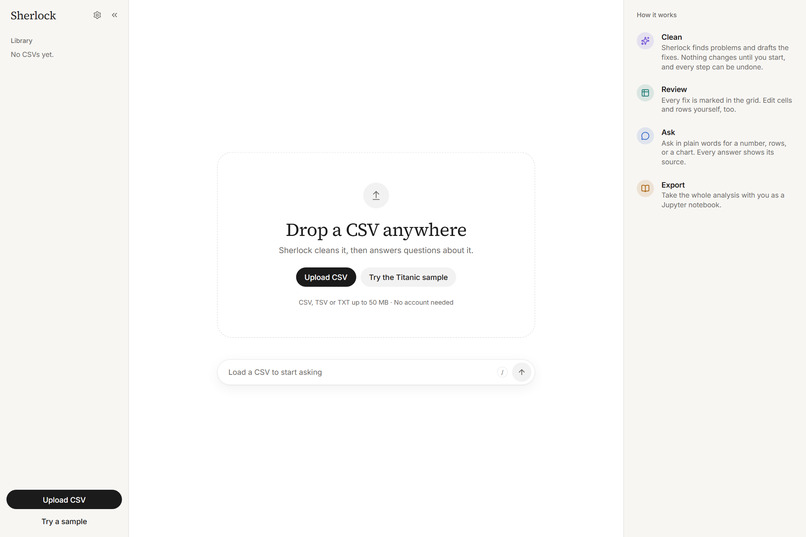Click the Sherlock logo title

tap(33, 15)
